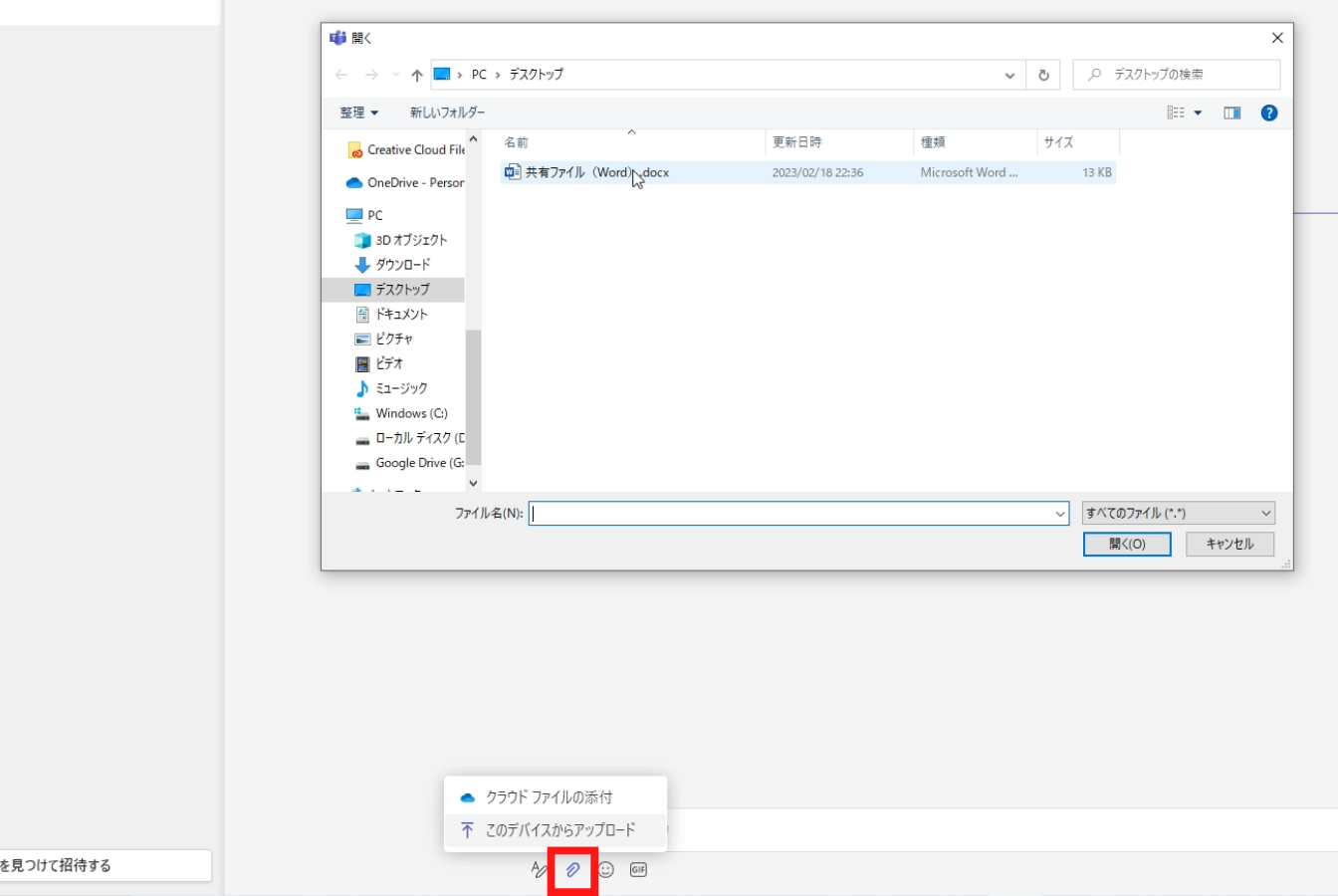Click the キャンセル button

[x=1229, y=545]
